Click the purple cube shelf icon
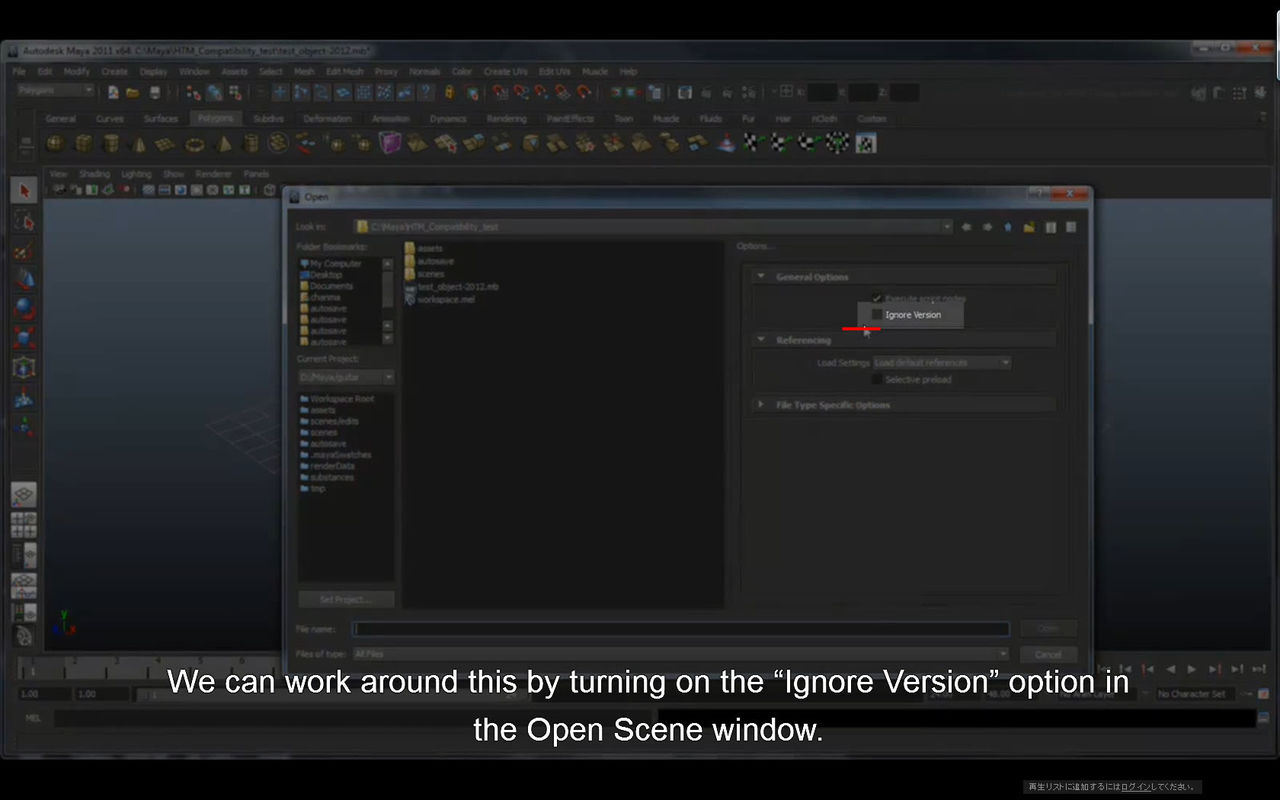Screen dimensions: 1280x800 tap(389, 142)
